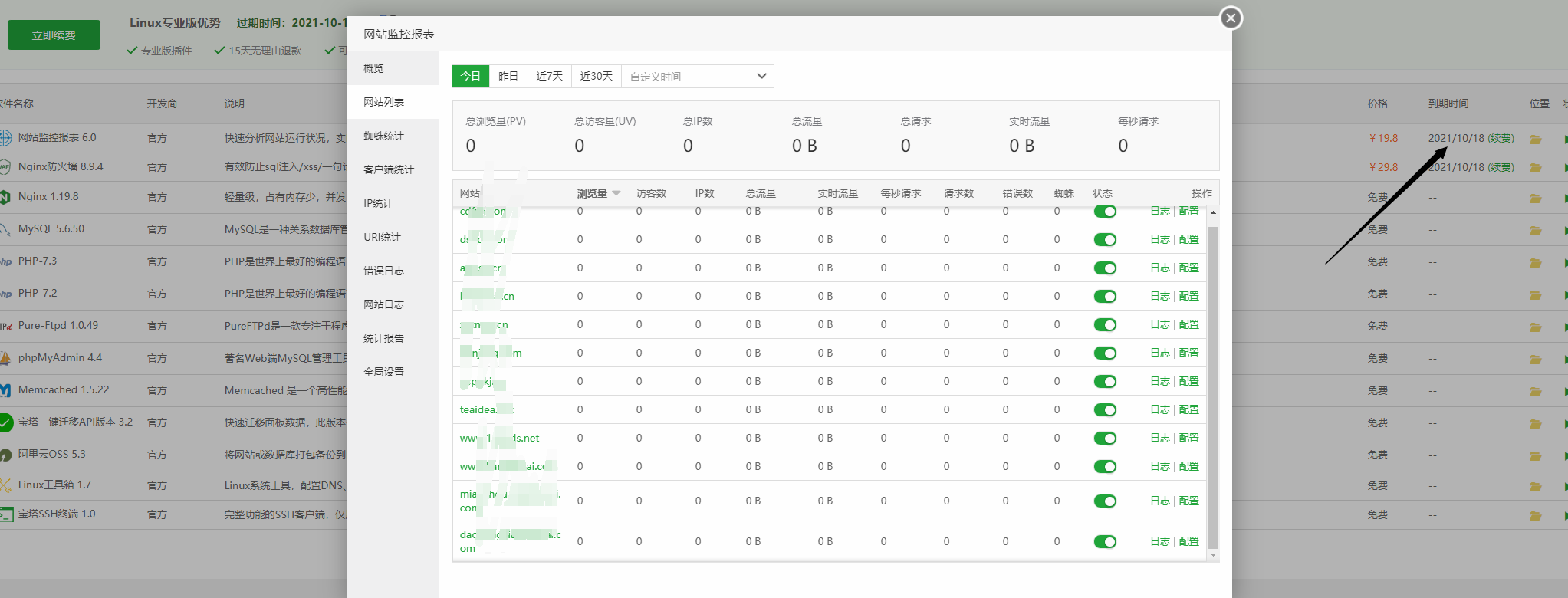This screenshot has width=1568, height=598.
Task: Open 客户端统计 in the sidebar
Action: point(393,169)
